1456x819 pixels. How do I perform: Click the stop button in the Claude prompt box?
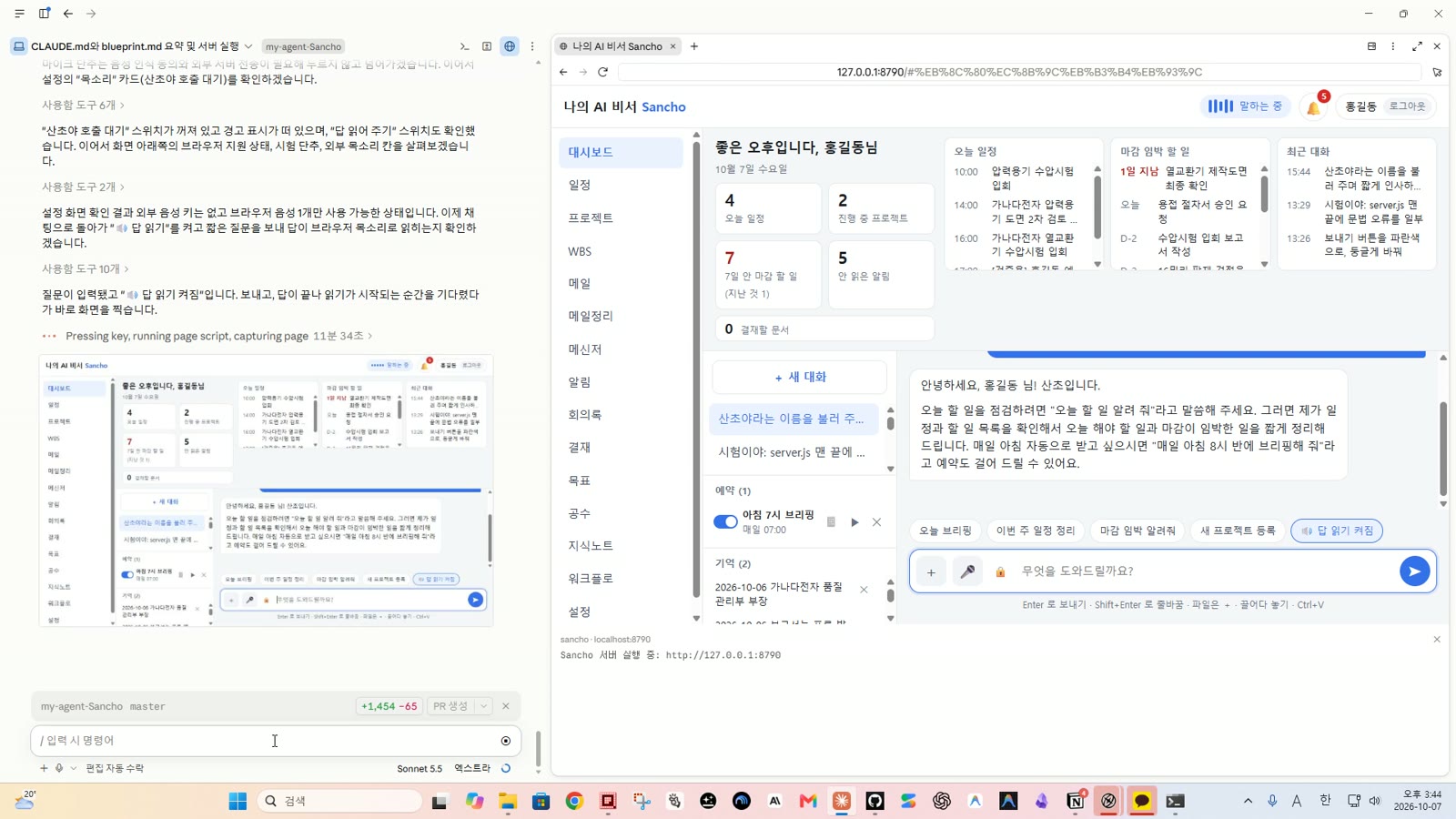[506, 741]
